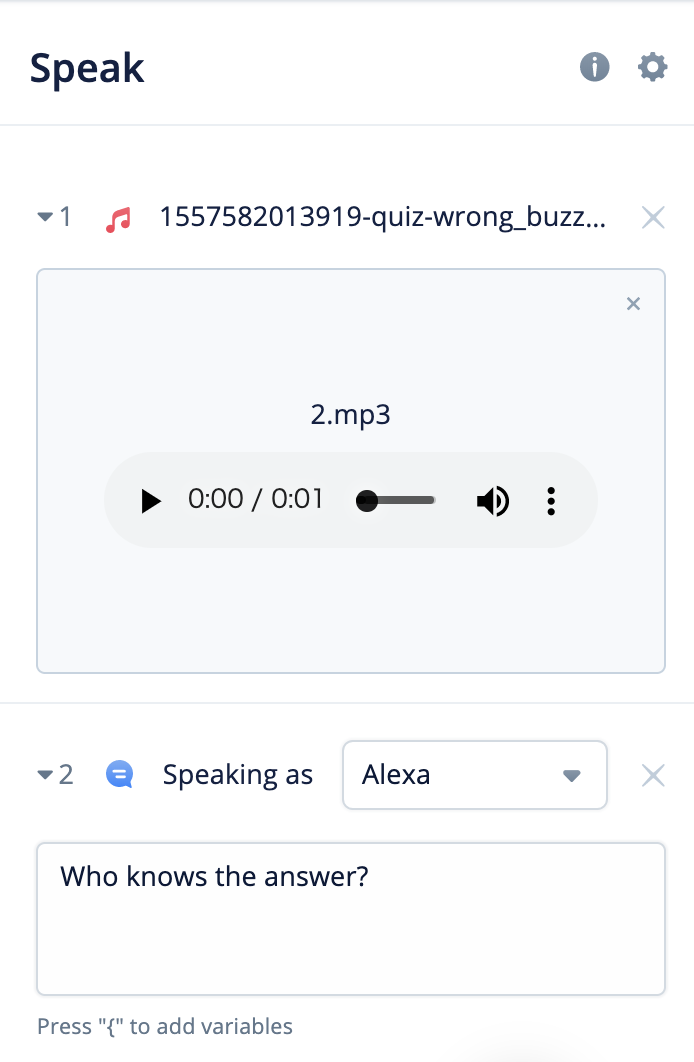Screen dimensions: 694x1062
Task: Delete the Speaking as step
Action: click(x=653, y=774)
